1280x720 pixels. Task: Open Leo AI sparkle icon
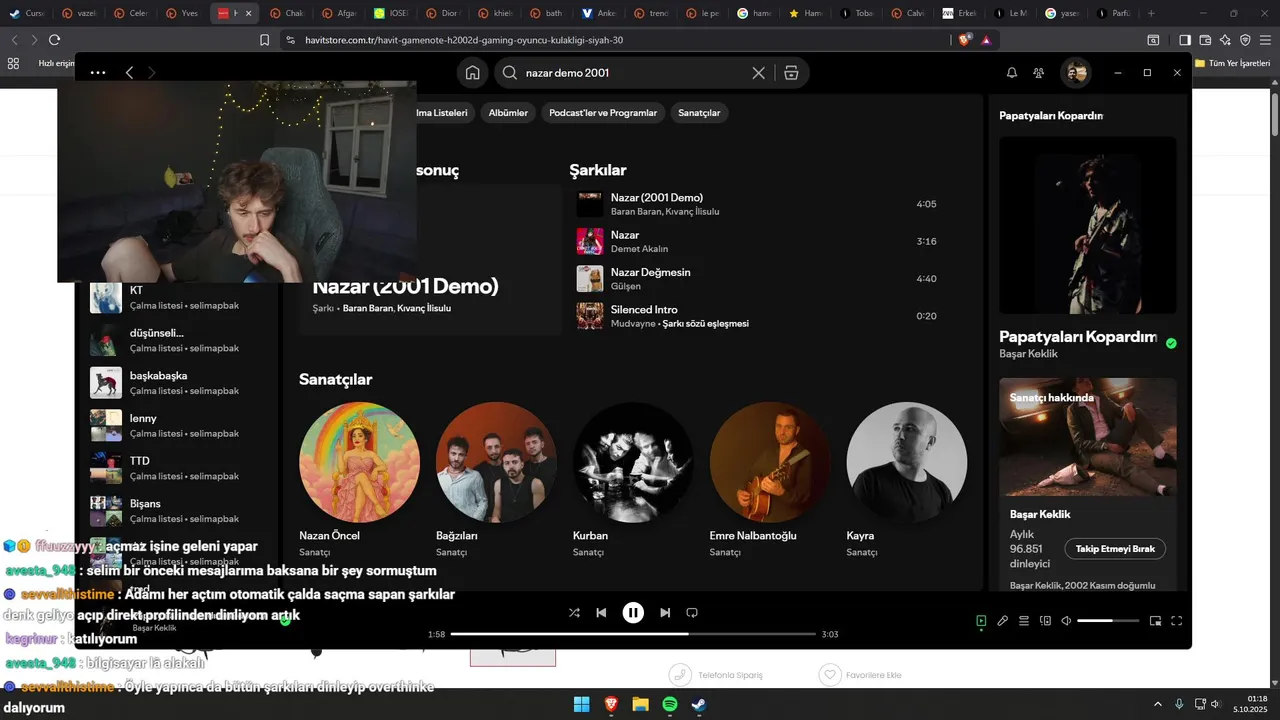coord(1225,40)
